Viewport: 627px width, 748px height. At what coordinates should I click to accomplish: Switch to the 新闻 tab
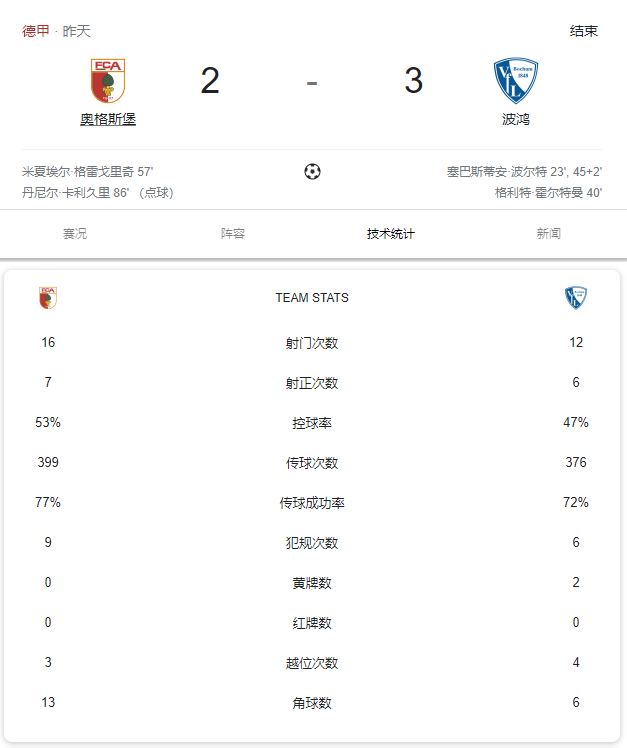(x=549, y=234)
